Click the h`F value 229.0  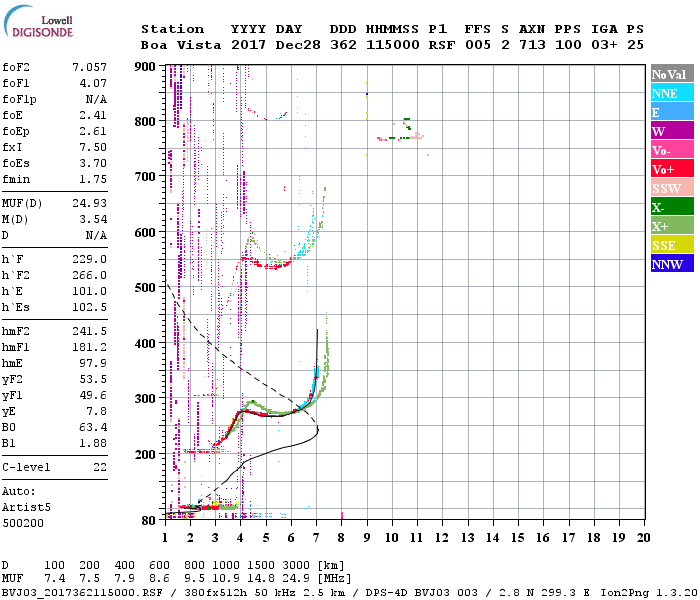pyautogui.click(x=89, y=259)
